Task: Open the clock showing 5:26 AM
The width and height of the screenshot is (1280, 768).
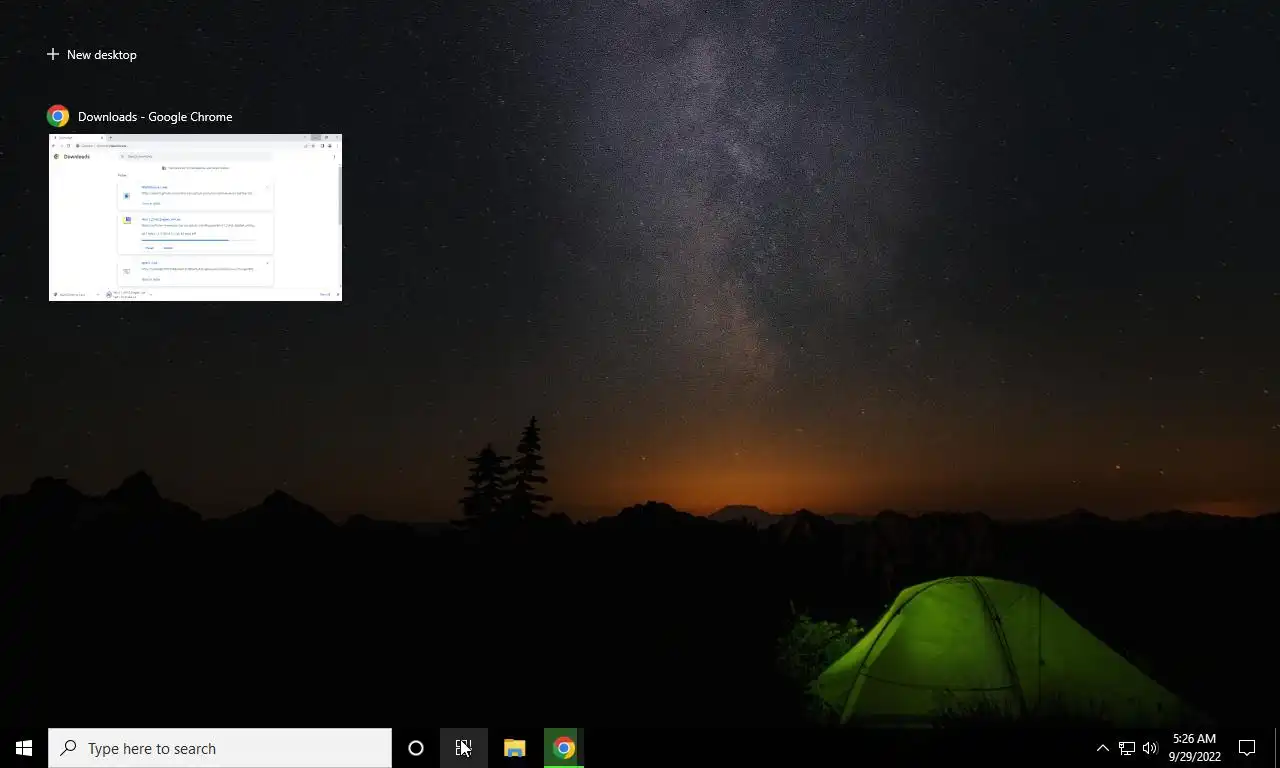Action: tap(1194, 748)
